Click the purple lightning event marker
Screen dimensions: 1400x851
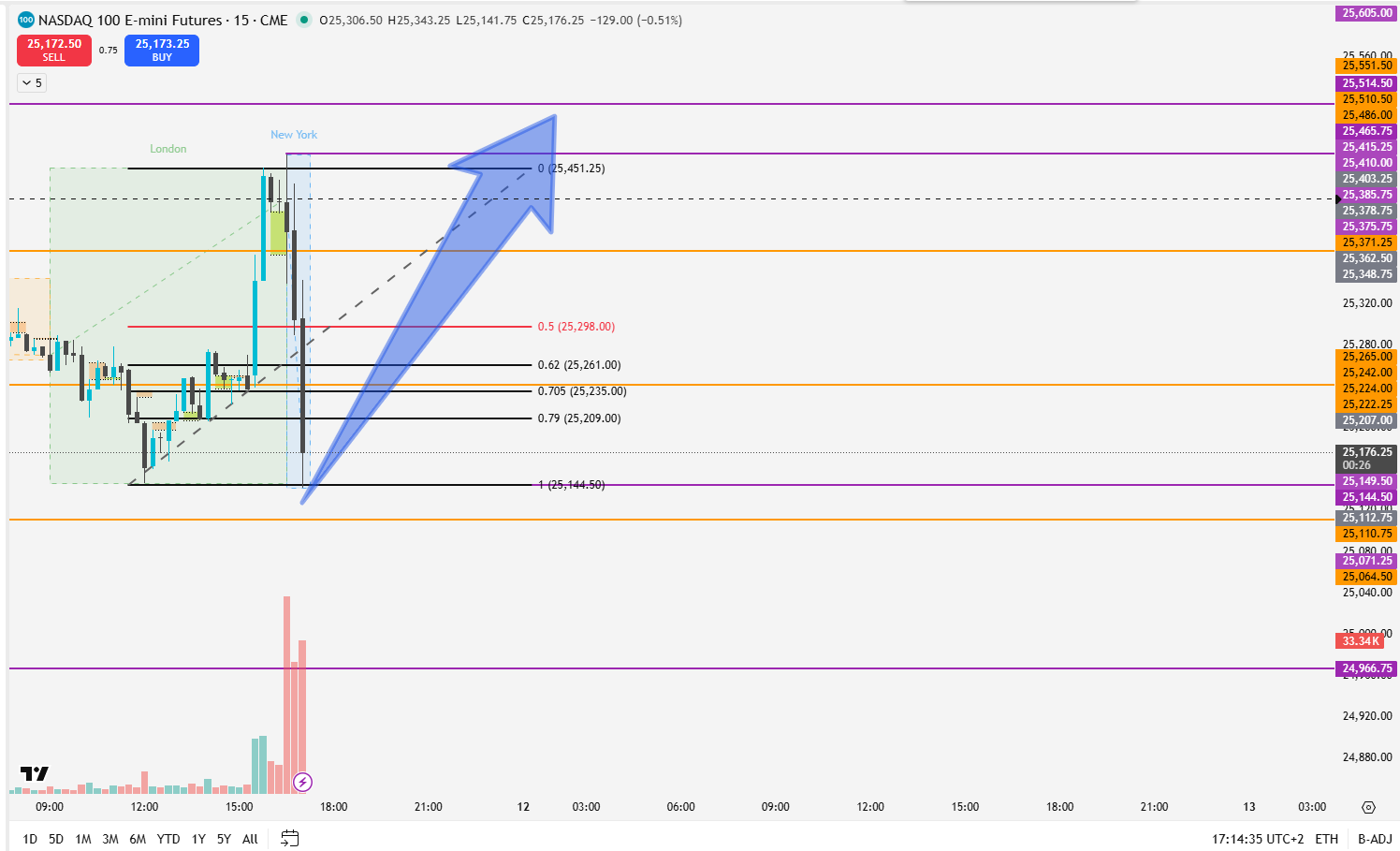coord(302,782)
